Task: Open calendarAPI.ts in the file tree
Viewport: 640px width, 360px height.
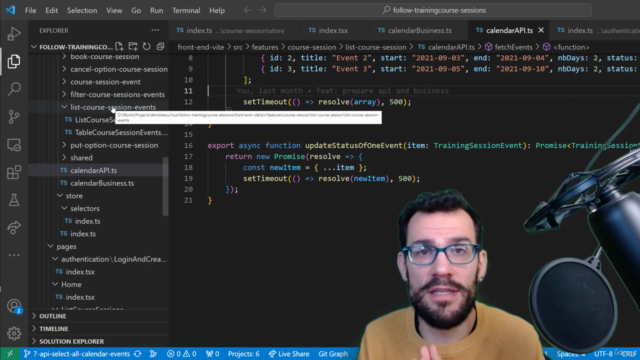Action: pyautogui.click(x=93, y=170)
